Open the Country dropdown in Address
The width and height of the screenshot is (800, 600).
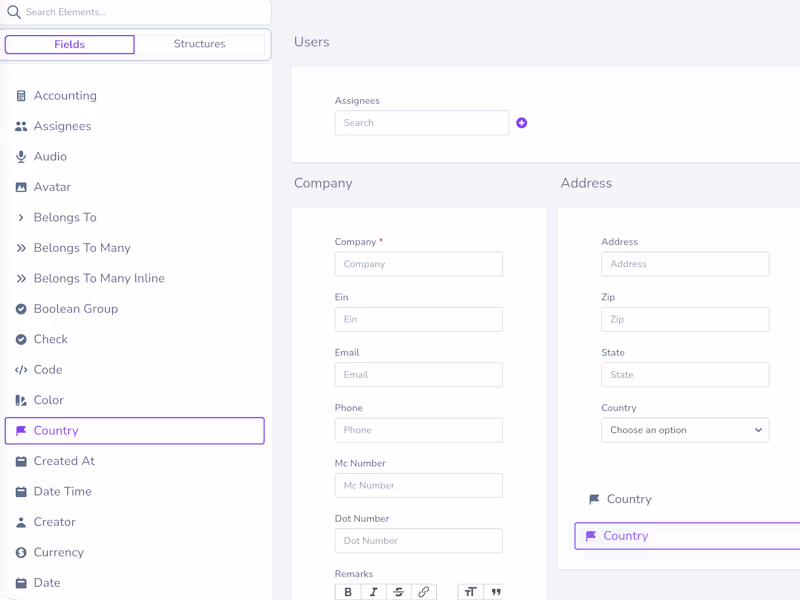click(685, 430)
